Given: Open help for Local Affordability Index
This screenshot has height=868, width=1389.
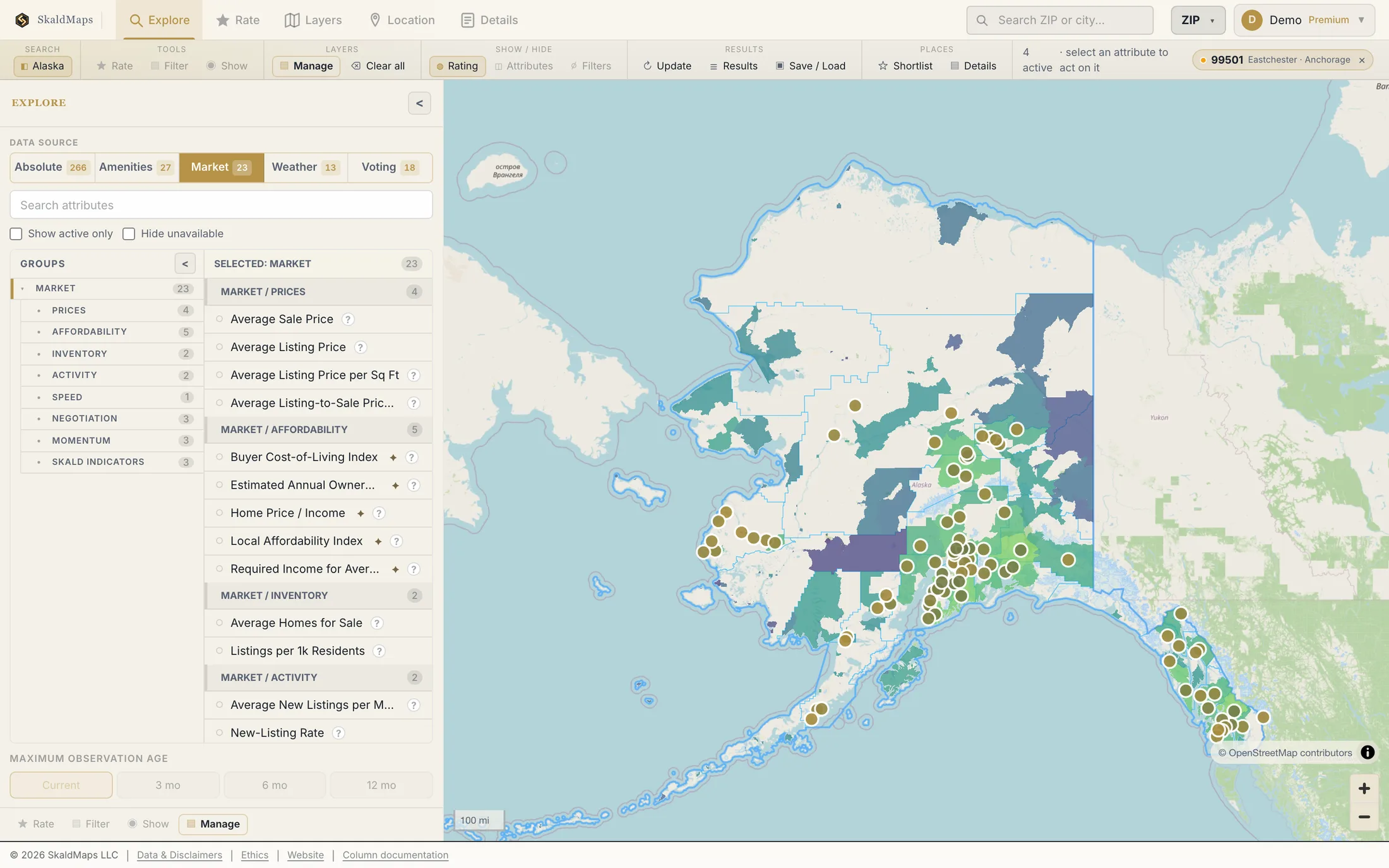Looking at the screenshot, I should pos(396,541).
